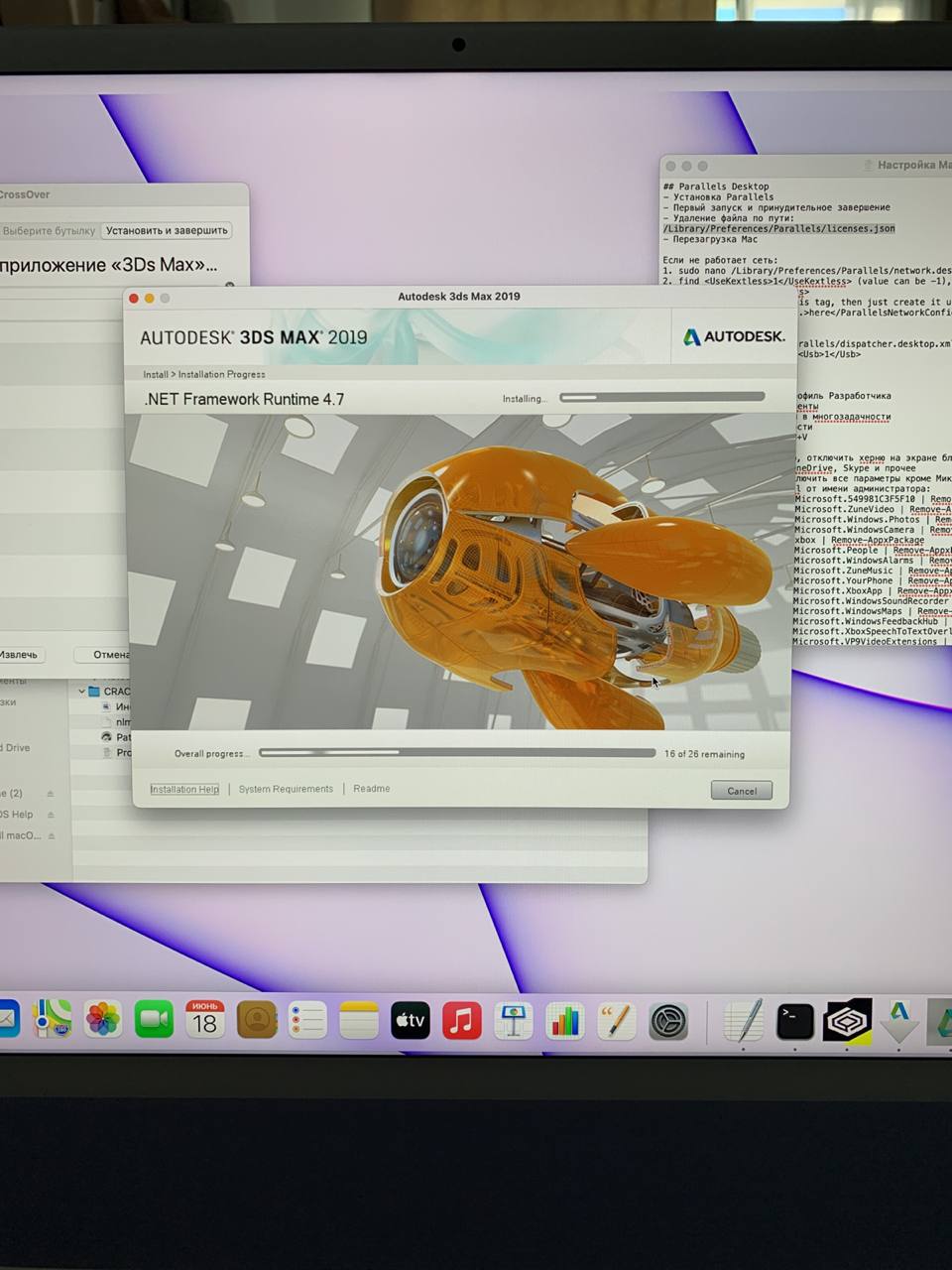Eject the 'l macO...' volume in Finder sidebar
Viewport: 952px width, 1270px height.
[51, 835]
